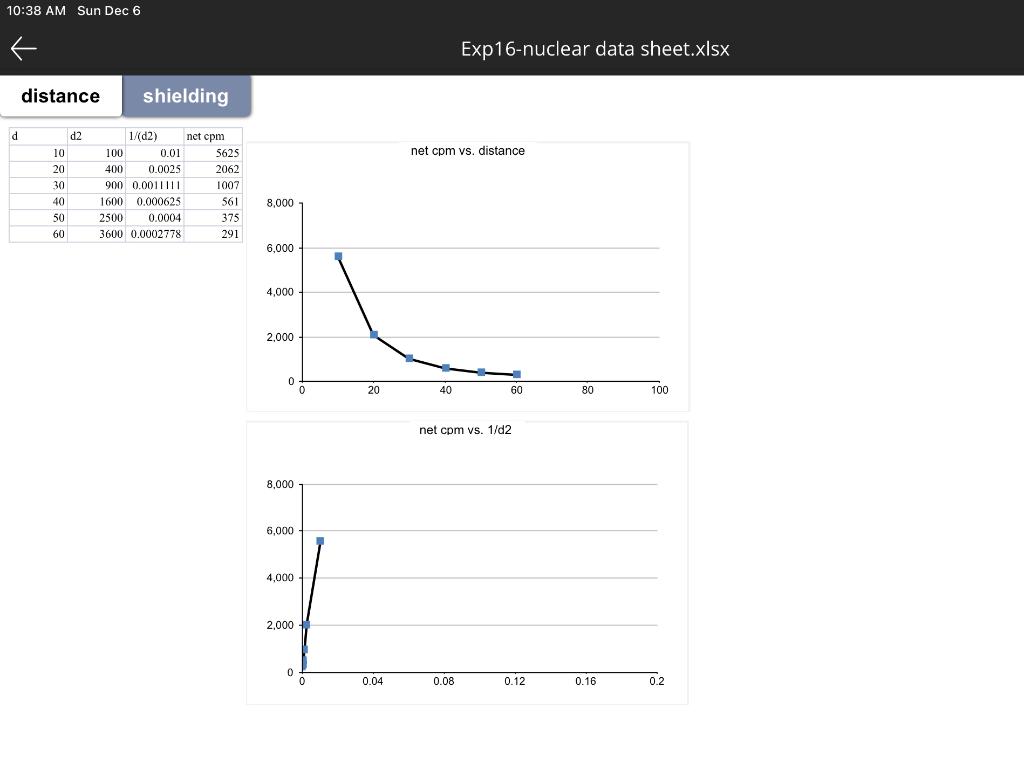Click the highest data point in the 1/d2 chart
Image resolution: width=1024 pixels, height=784 pixels.
pyautogui.click(x=320, y=541)
